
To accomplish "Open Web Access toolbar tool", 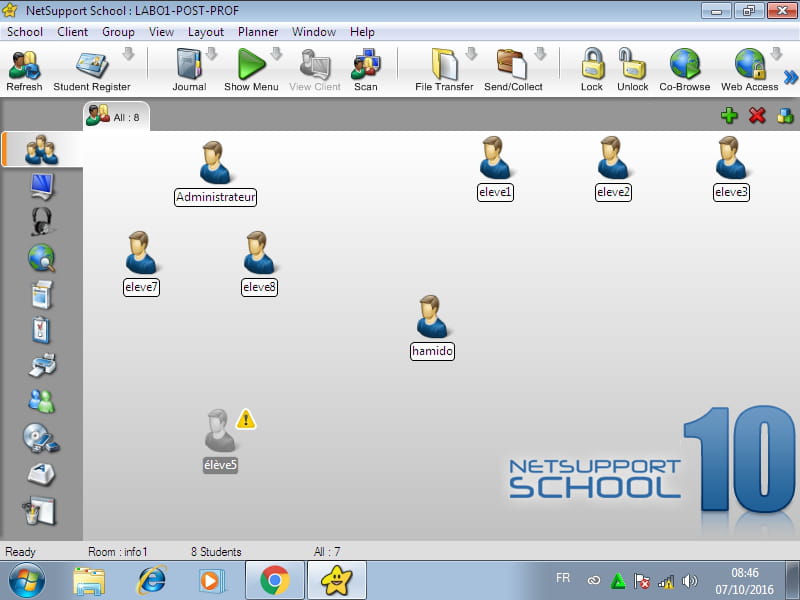I will (x=749, y=70).
